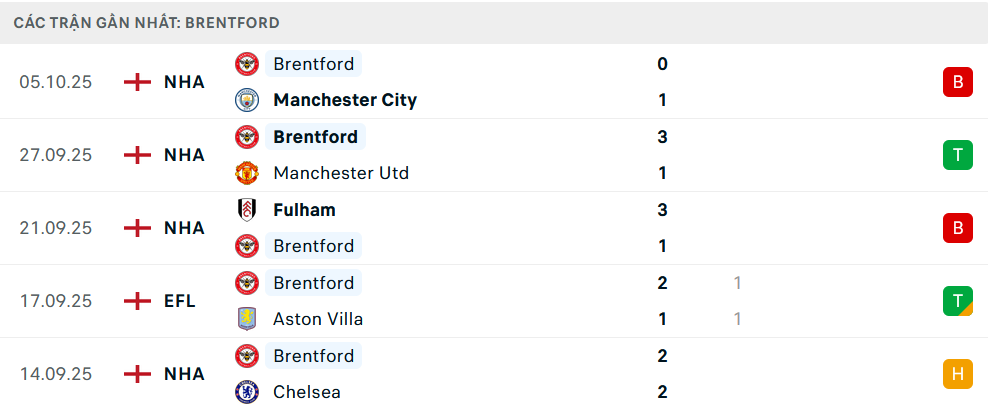
Task: Click the England flag in the 14.09.25 row
Action: tap(137, 374)
